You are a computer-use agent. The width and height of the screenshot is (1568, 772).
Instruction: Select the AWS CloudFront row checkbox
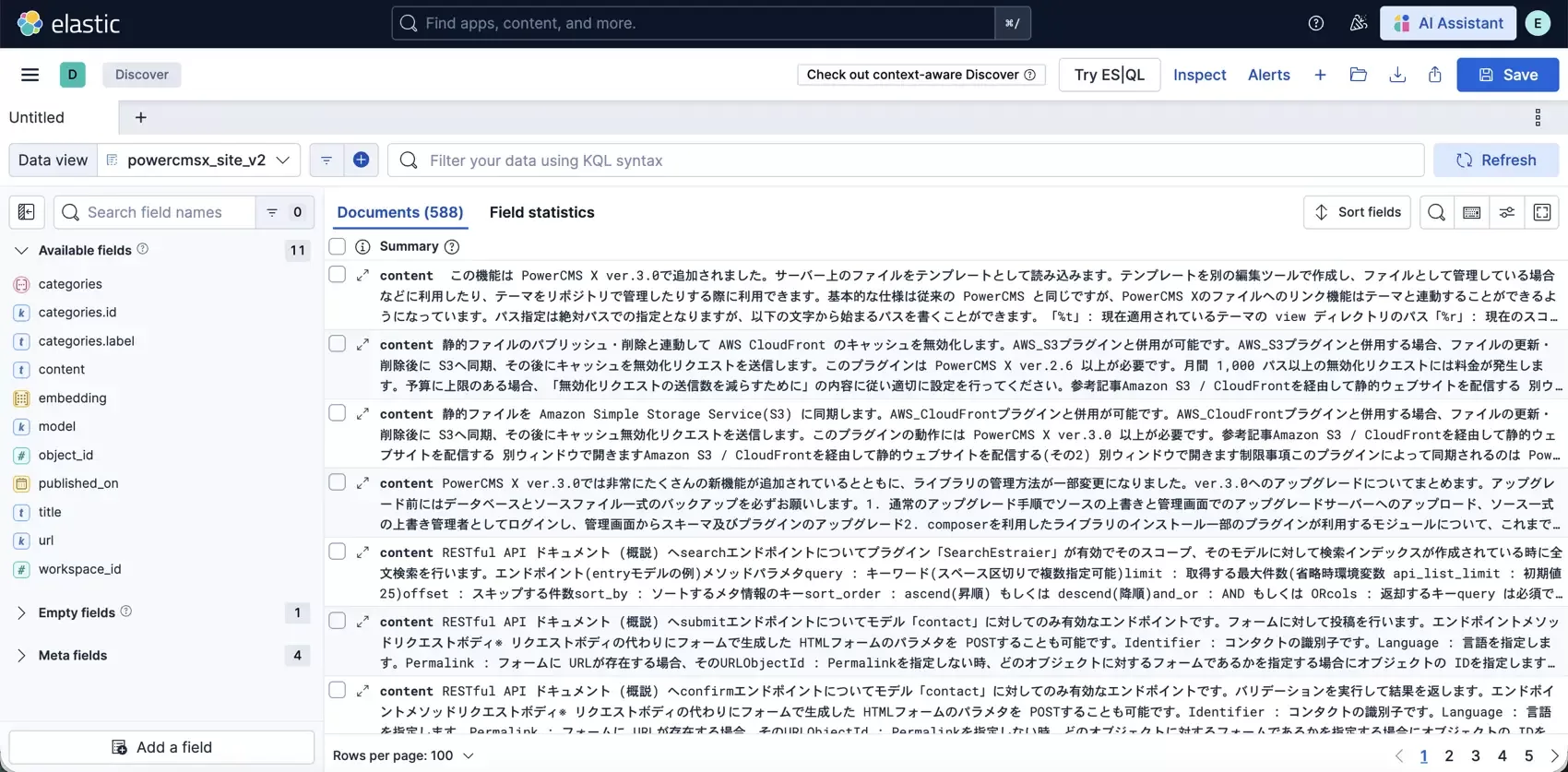338,343
